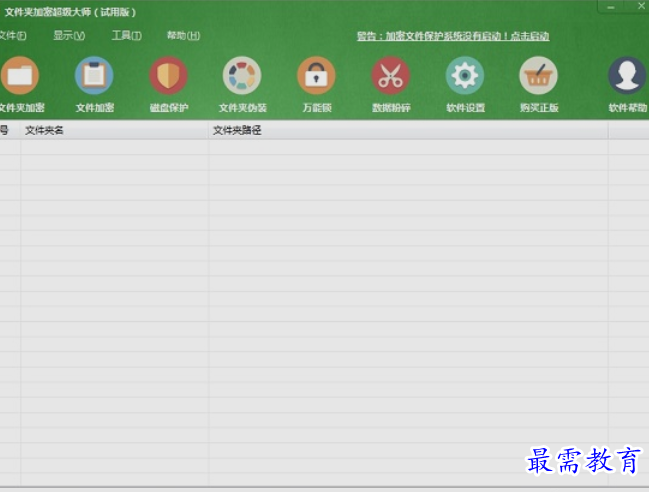649x492 pixels.
Task: Click the 购买正版 shopping basket icon
Action: click(539, 76)
